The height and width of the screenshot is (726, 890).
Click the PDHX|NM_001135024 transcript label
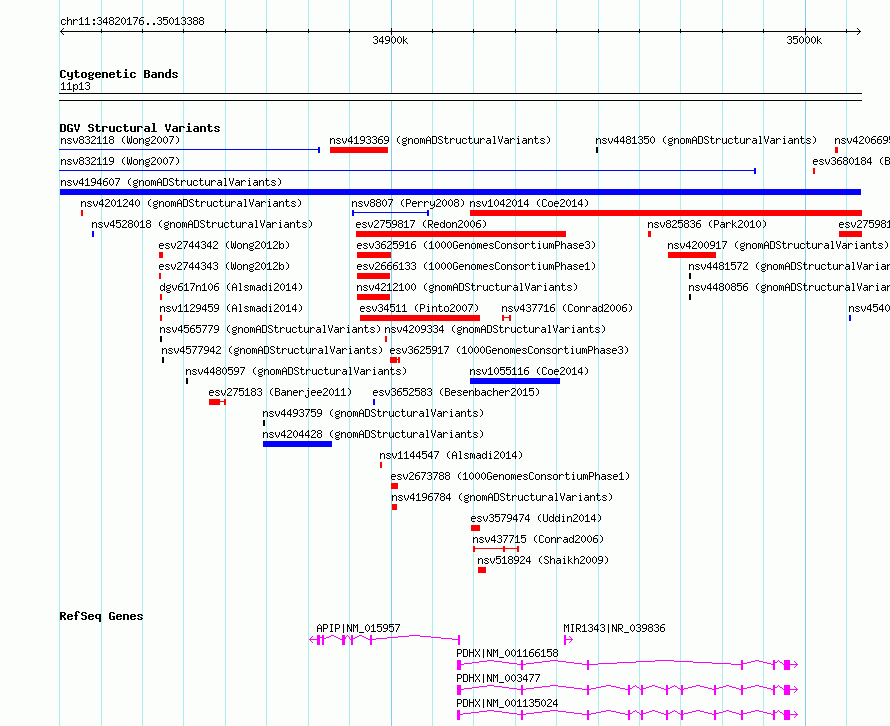507,703
